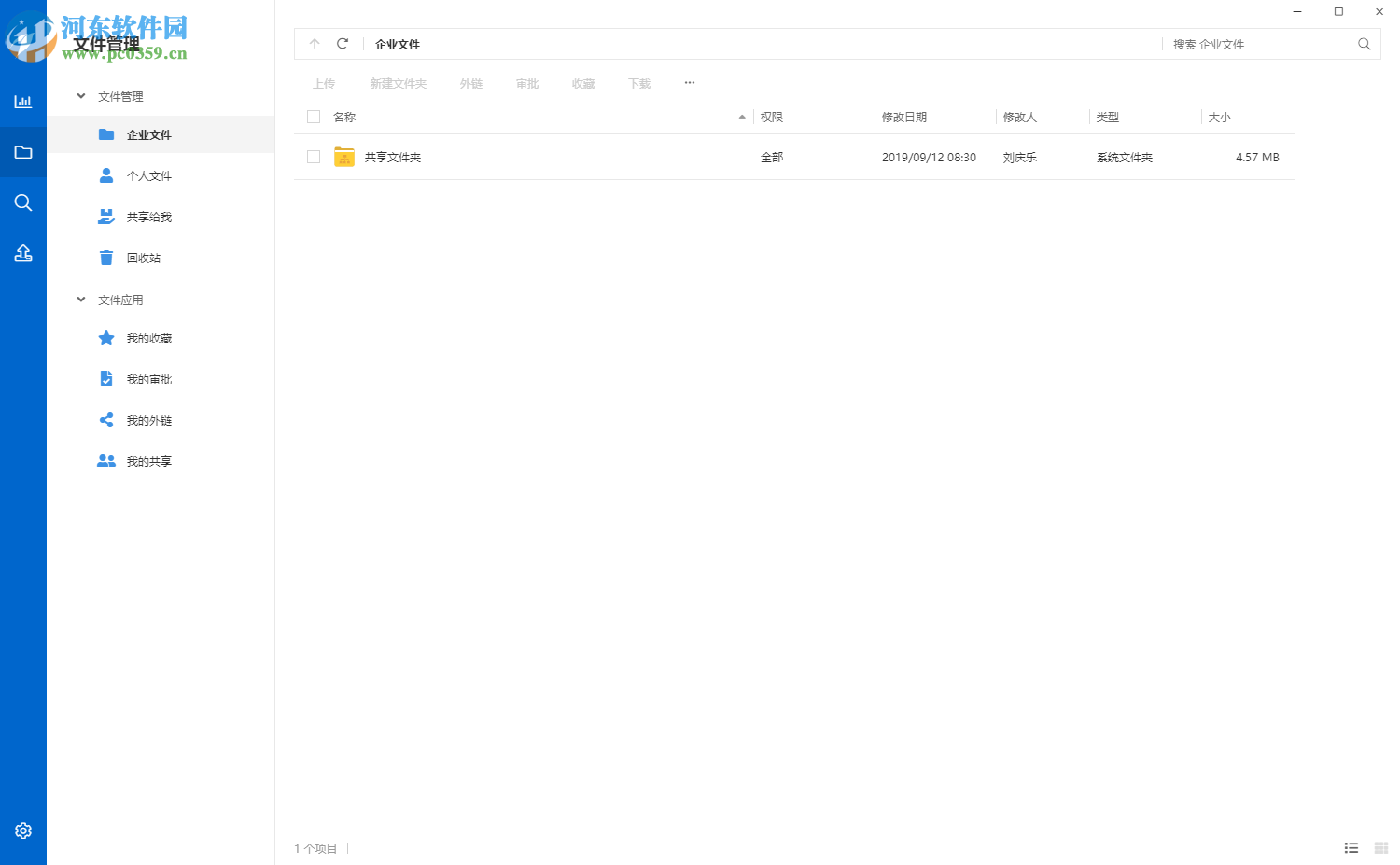Open the statistics panel in the left rail
The width and height of the screenshot is (1400, 865).
point(23,101)
